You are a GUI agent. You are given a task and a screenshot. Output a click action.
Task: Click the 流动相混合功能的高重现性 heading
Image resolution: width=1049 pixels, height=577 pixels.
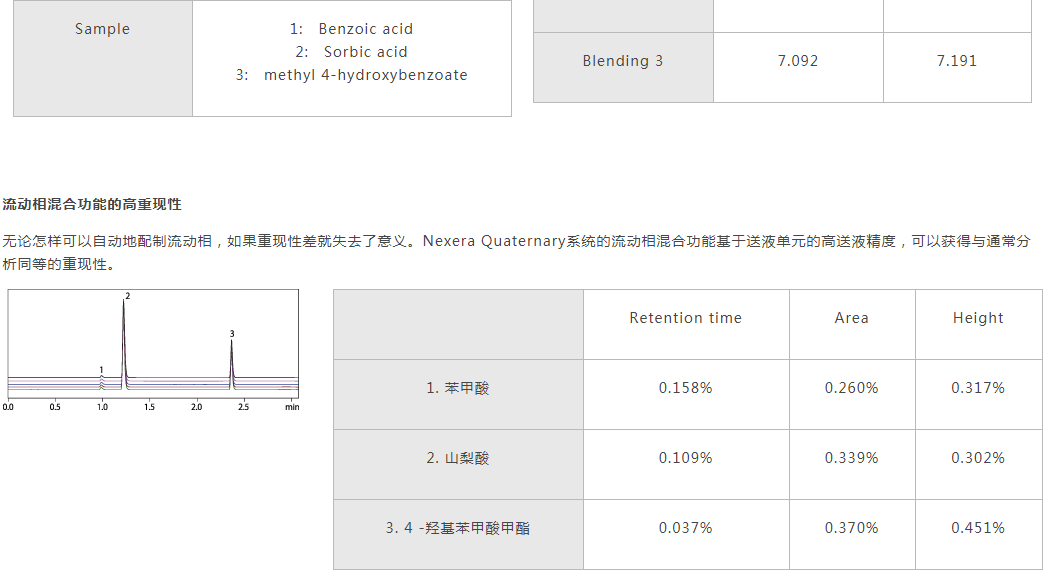pyautogui.click(x=92, y=204)
